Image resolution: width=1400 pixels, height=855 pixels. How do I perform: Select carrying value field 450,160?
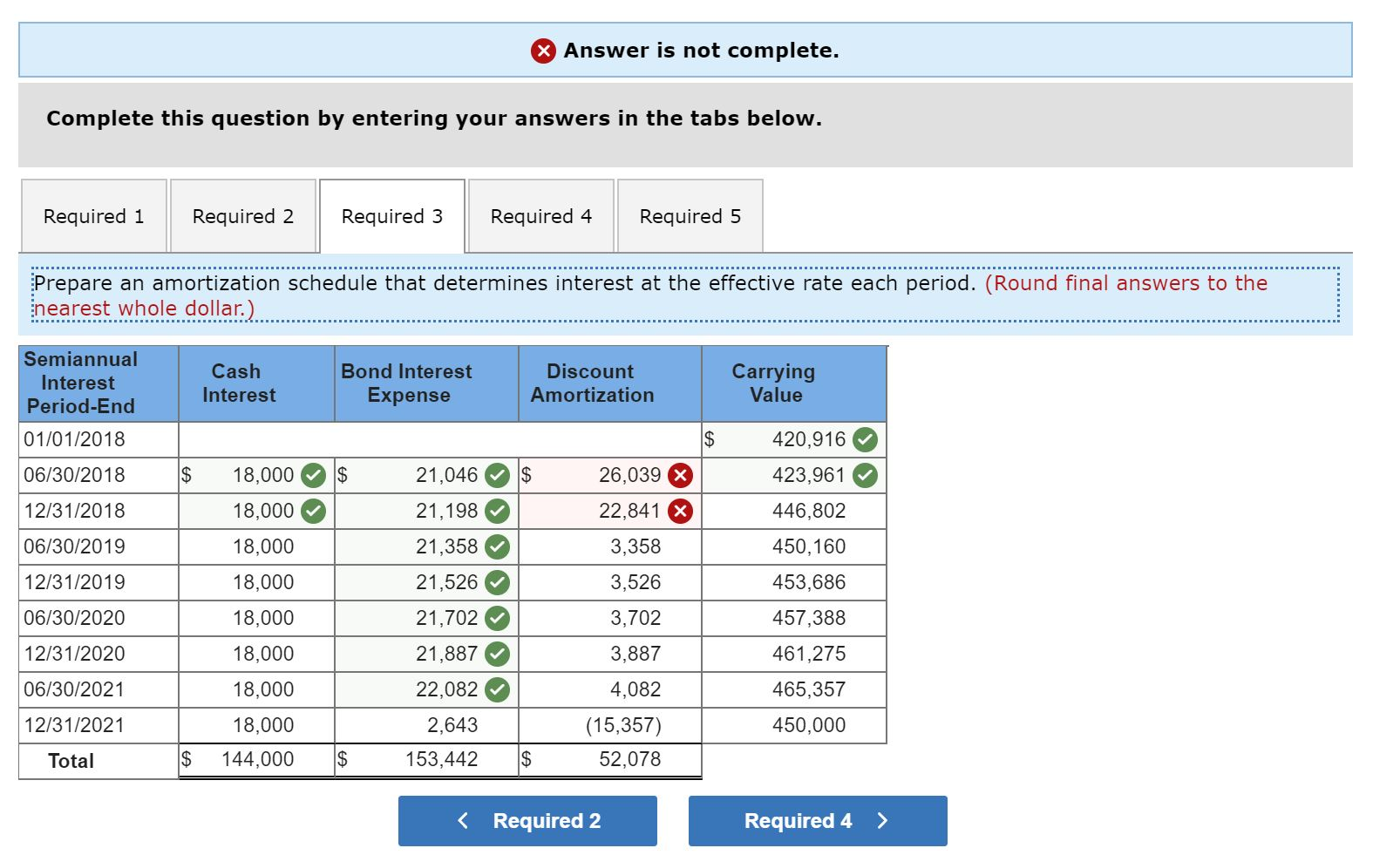pos(794,546)
